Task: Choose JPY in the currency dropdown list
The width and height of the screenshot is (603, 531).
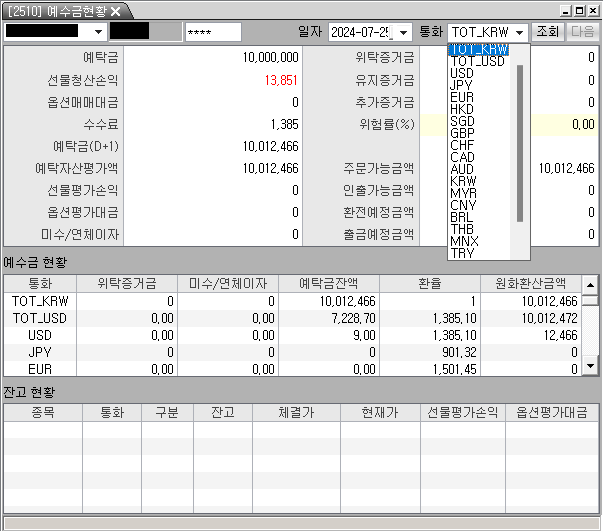Action: pyautogui.click(x=461, y=85)
